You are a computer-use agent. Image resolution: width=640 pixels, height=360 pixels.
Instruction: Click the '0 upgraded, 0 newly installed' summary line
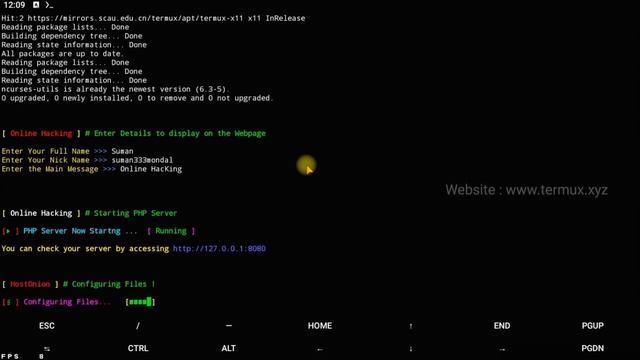137,98
